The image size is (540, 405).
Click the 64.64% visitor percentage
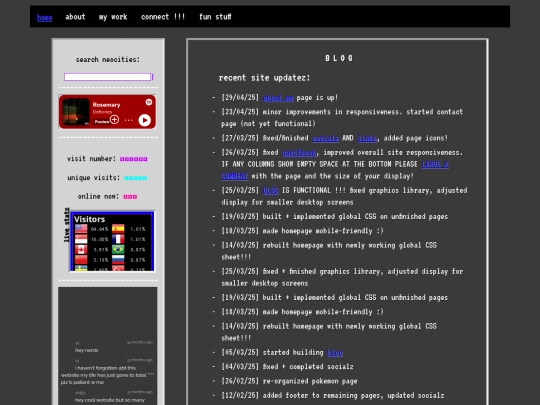click(100, 229)
